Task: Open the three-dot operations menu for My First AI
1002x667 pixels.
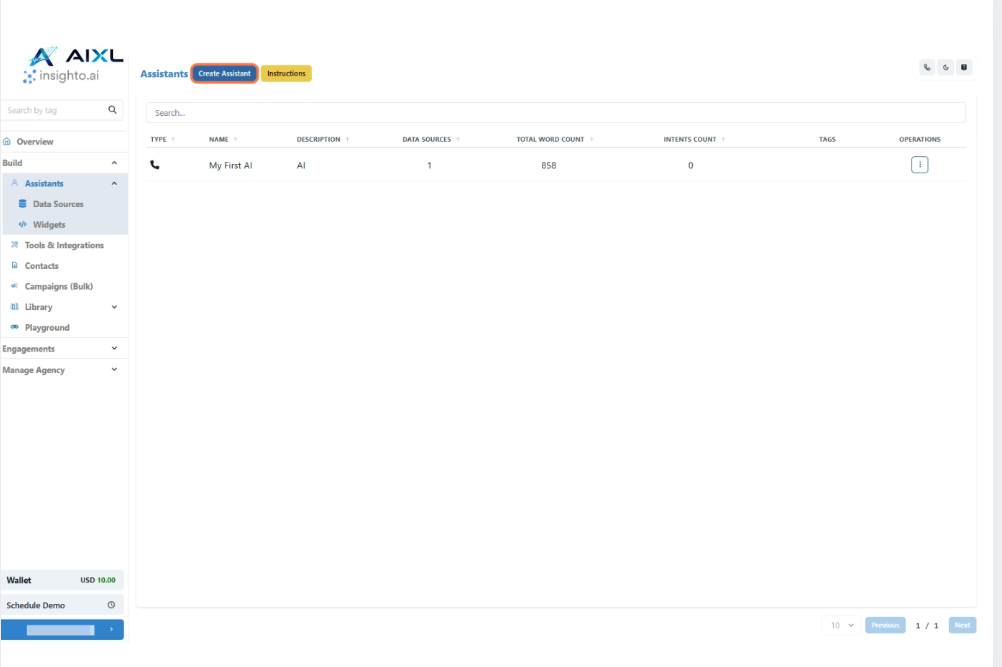Action: [x=919, y=165]
